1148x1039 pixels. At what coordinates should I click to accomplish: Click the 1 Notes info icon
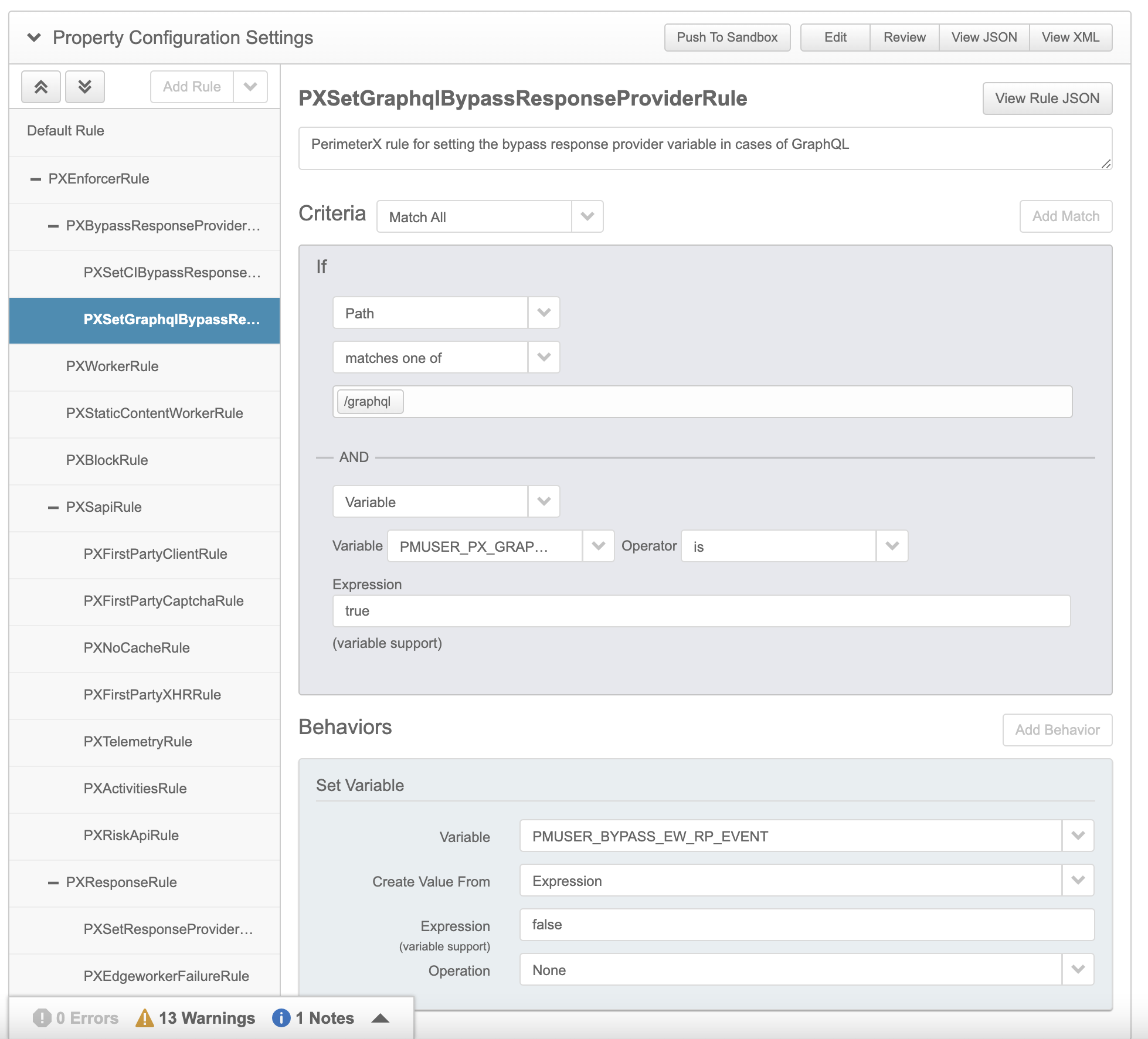pos(281,1018)
